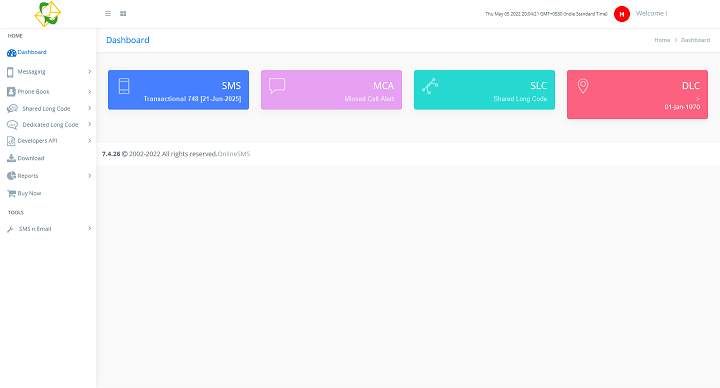Click the '01-Jan-1970' date text

pyautogui.click(x=682, y=107)
